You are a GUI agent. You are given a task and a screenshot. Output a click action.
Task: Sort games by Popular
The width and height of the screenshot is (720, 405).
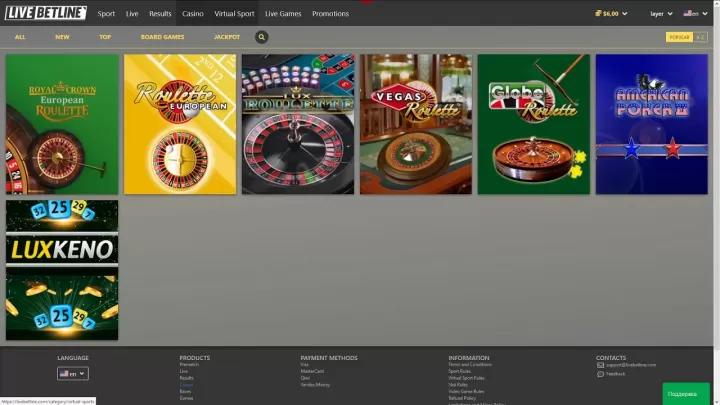click(x=679, y=37)
